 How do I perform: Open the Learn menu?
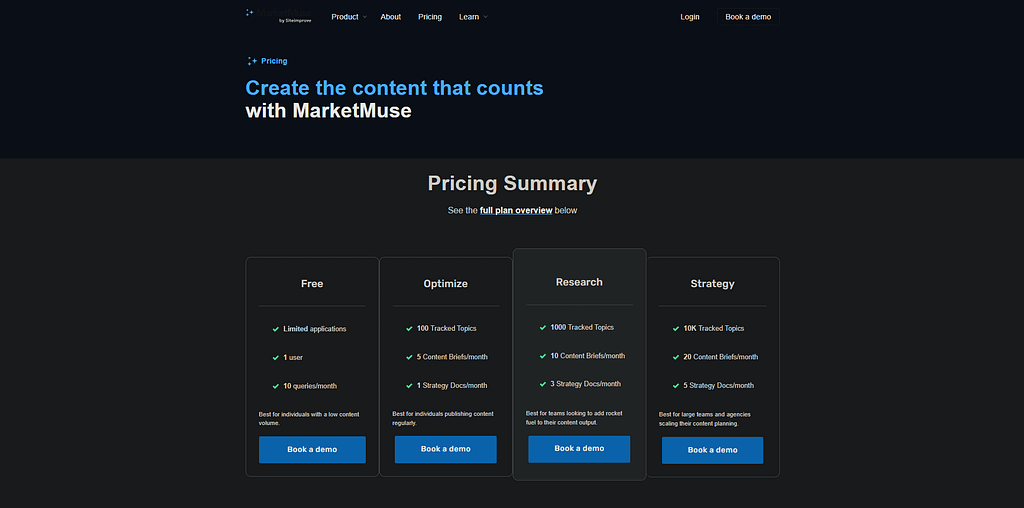(469, 17)
